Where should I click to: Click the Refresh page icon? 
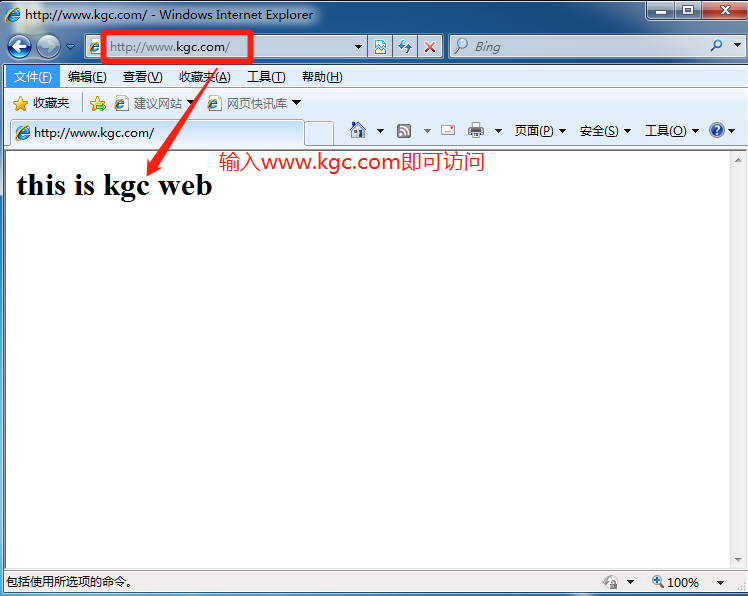pyautogui.click(x=405, y=47)
